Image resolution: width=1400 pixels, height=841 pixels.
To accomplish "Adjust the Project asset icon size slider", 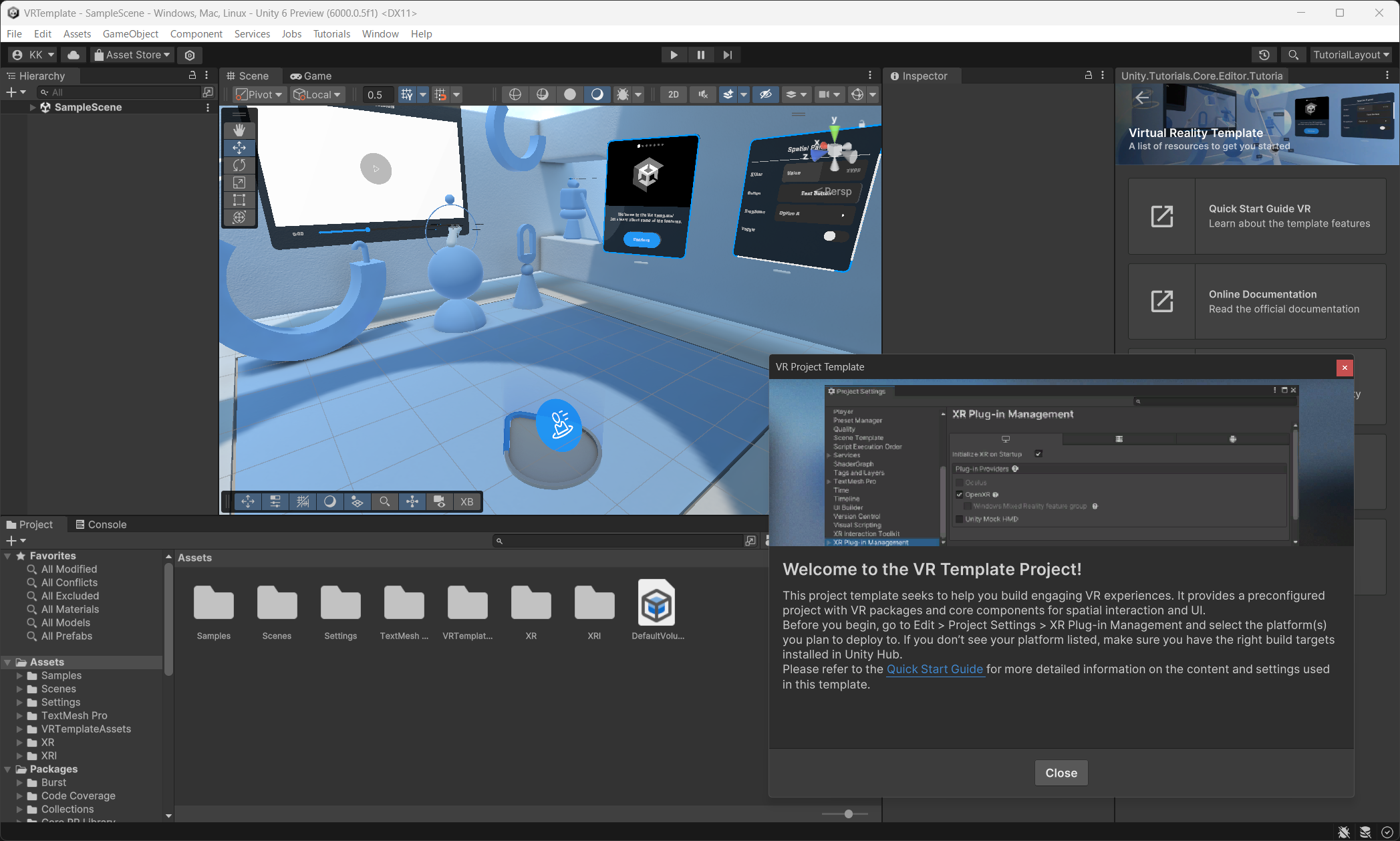I will [x=848, y=814].
